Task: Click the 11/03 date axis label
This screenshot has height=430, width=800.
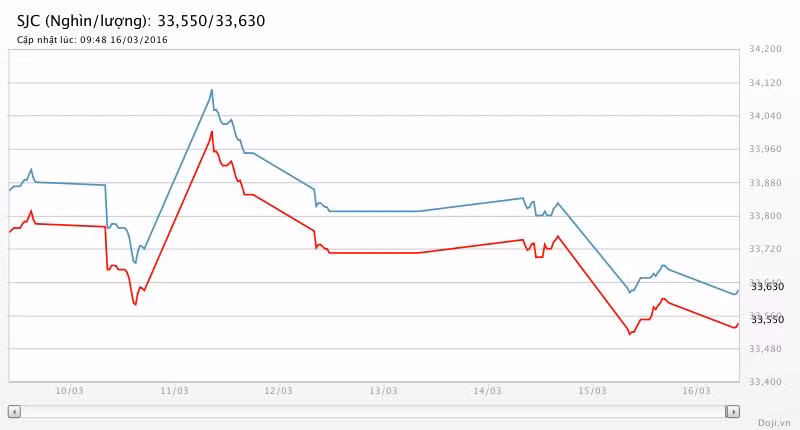Action: click(174, 391)
